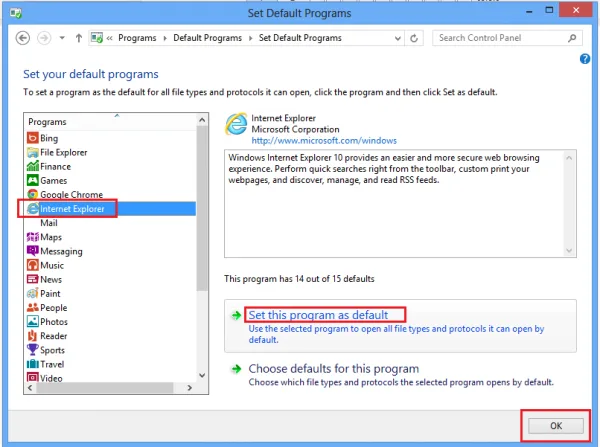Select Mail in the programs list

coord(49,223)
